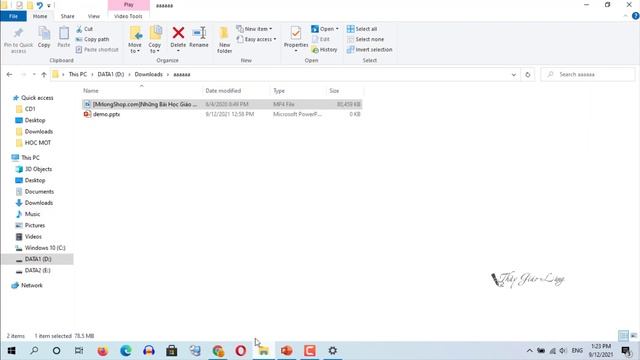Open the Windows Start menu
Screen dimensions: 640x360
point(11,351)
